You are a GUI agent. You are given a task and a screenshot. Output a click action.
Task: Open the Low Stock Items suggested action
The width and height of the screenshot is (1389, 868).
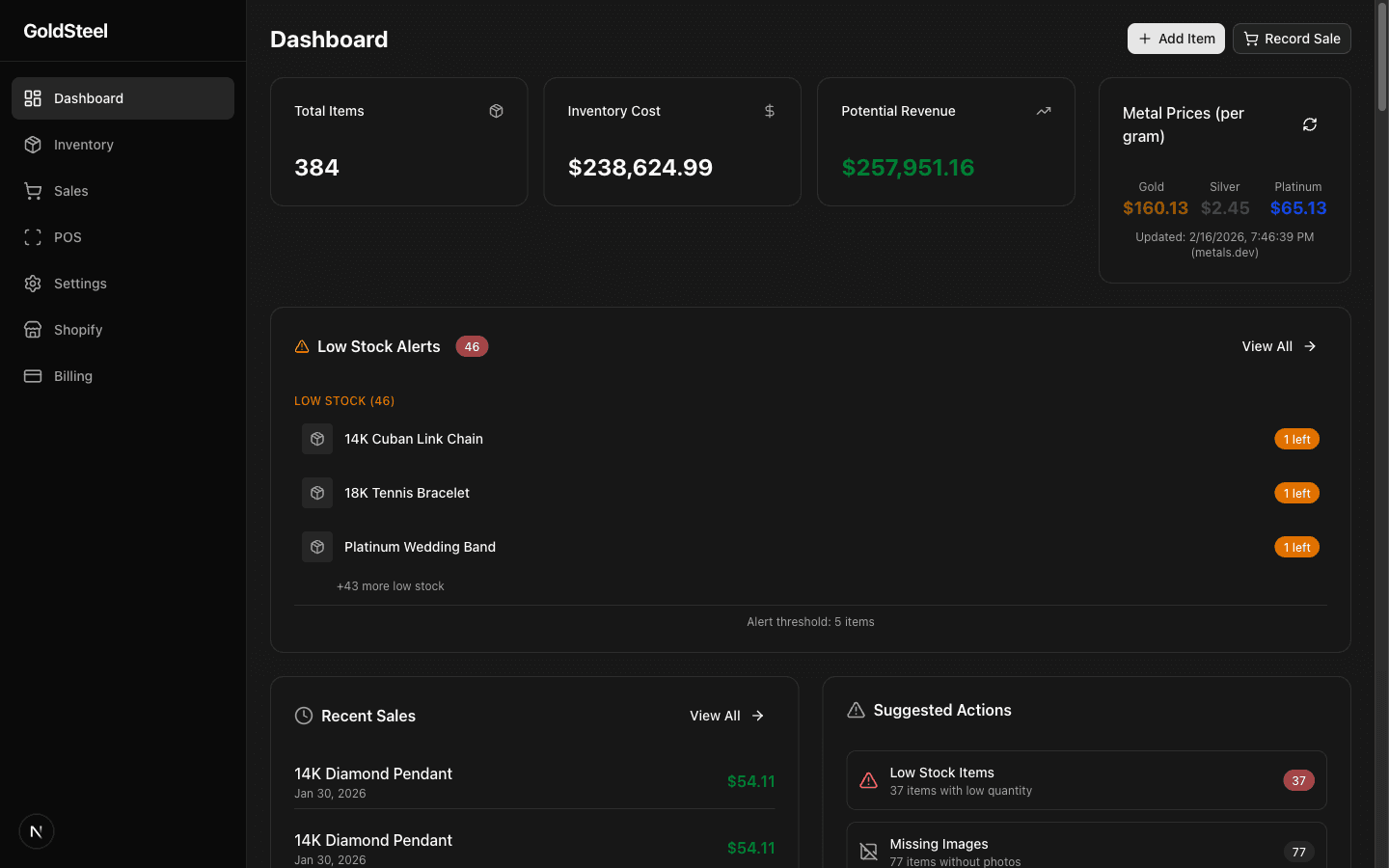[x=1086, y=780]
